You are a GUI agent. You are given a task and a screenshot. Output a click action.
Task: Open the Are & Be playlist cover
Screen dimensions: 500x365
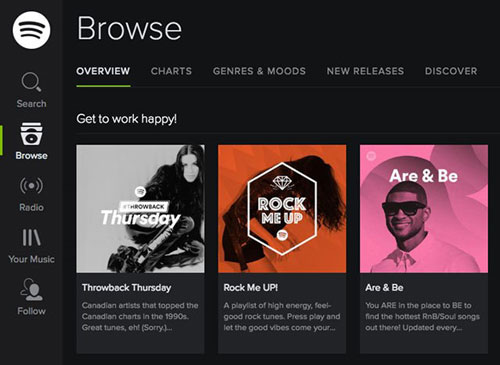(424, 209)
